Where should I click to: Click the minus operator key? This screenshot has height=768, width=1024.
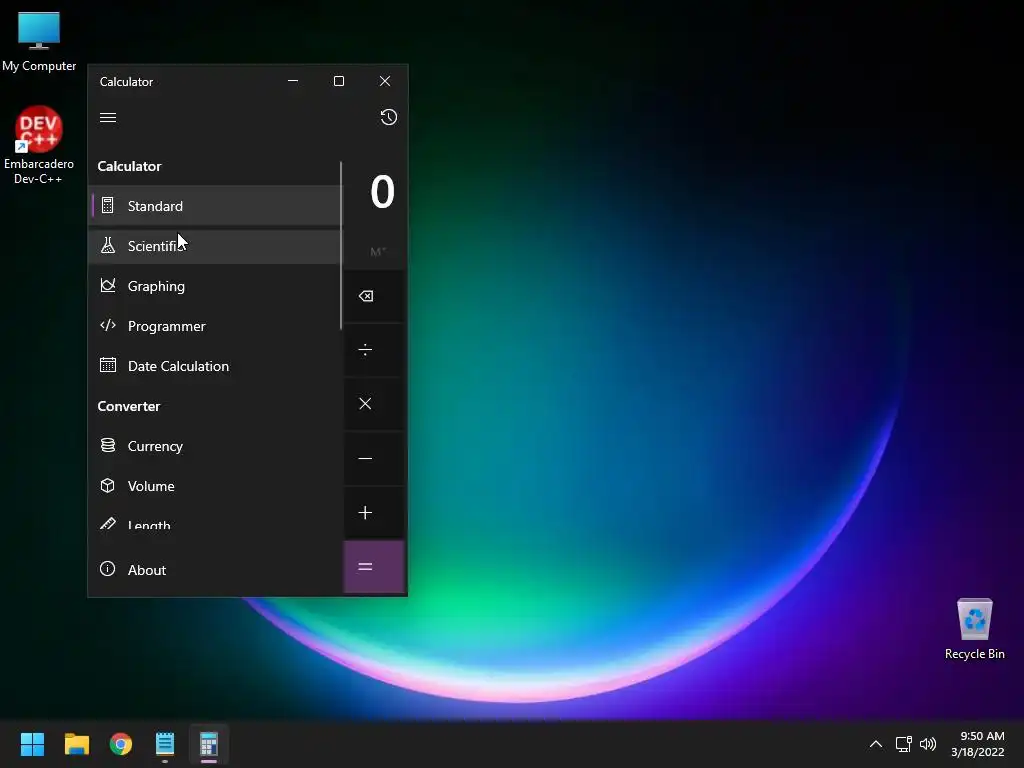374,458
